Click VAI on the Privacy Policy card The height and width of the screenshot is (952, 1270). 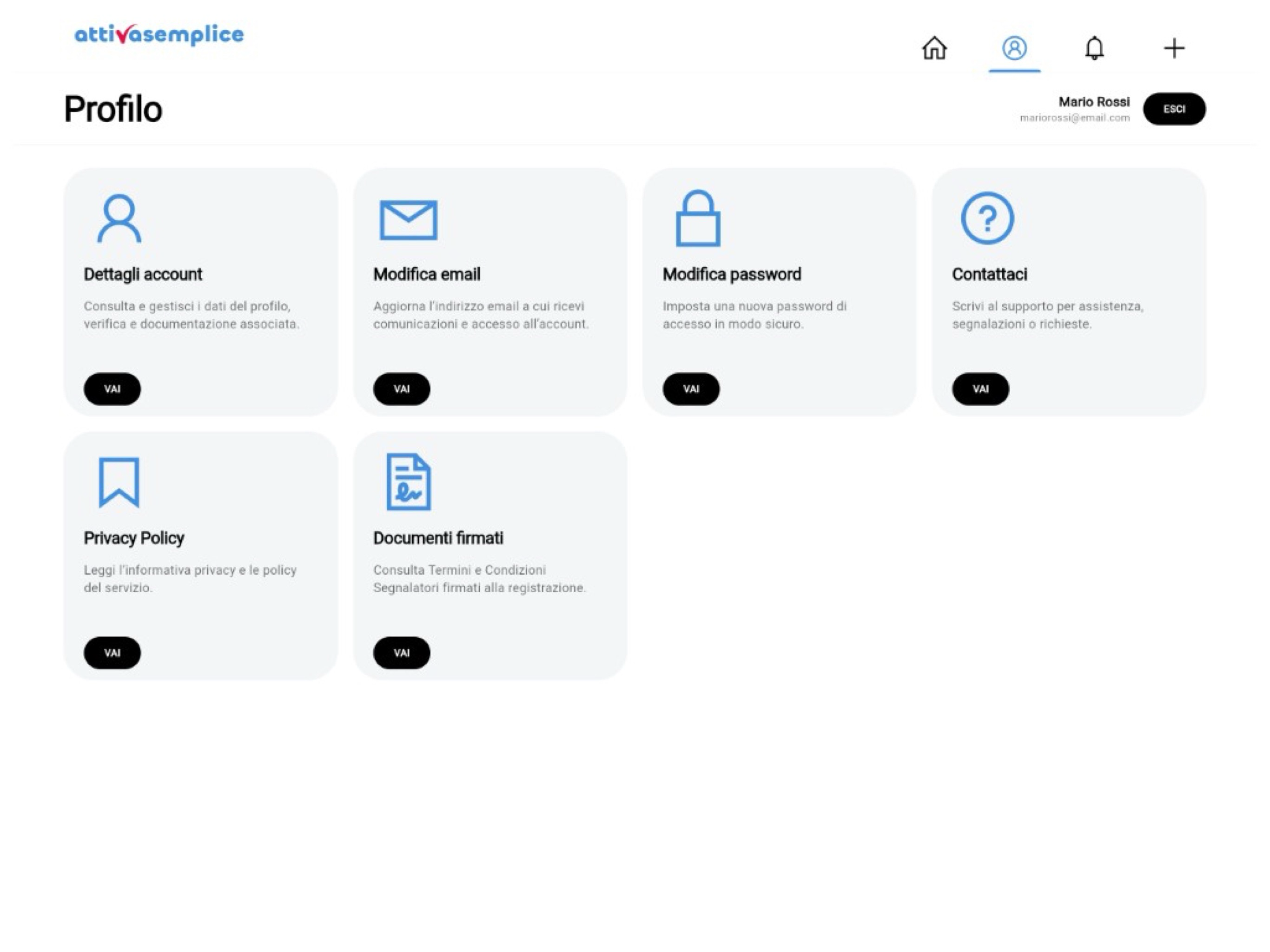tap(112, 653)
